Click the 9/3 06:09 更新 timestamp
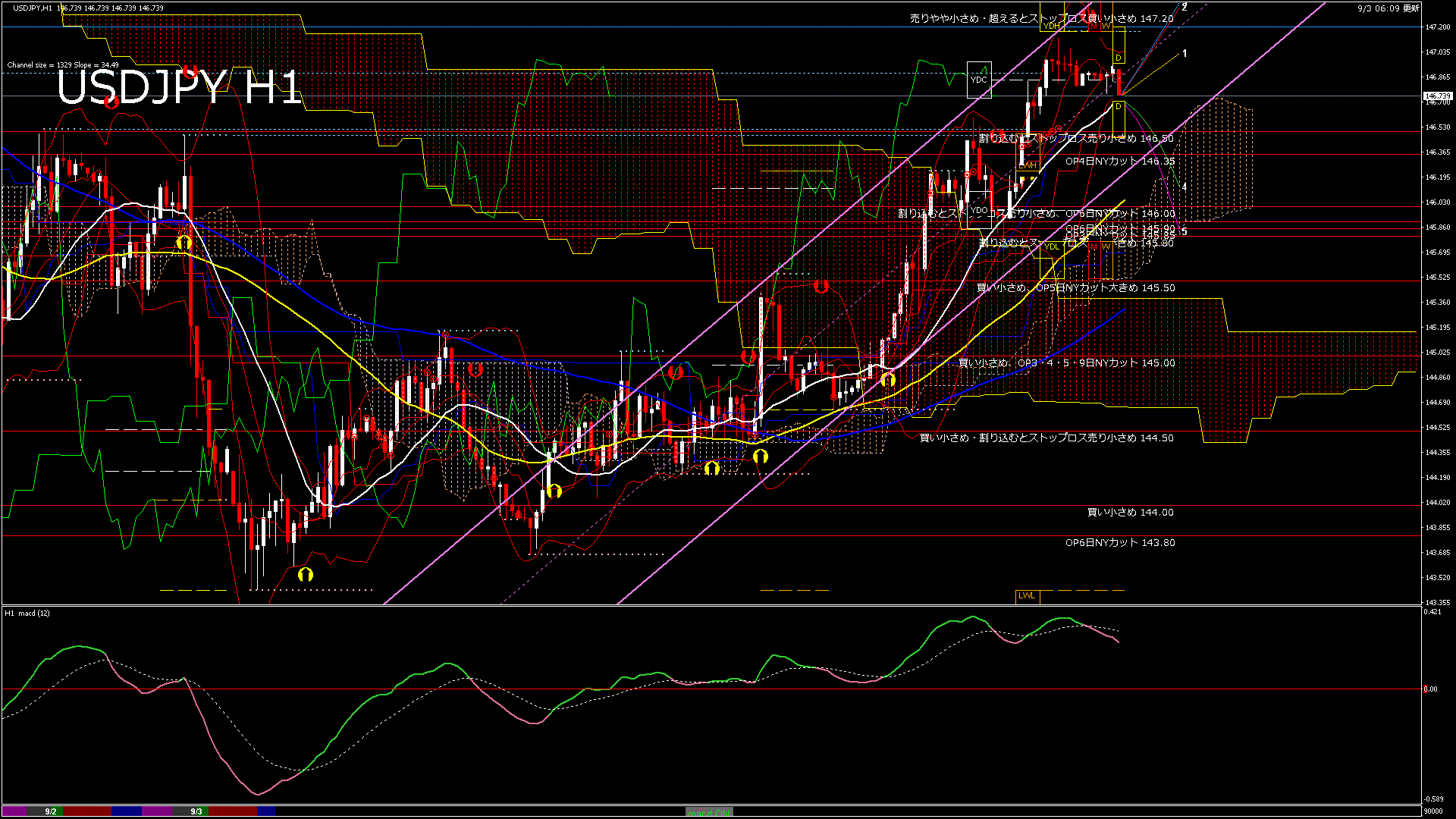The width and height of the screenshot is (1456, 819). 1389,8
